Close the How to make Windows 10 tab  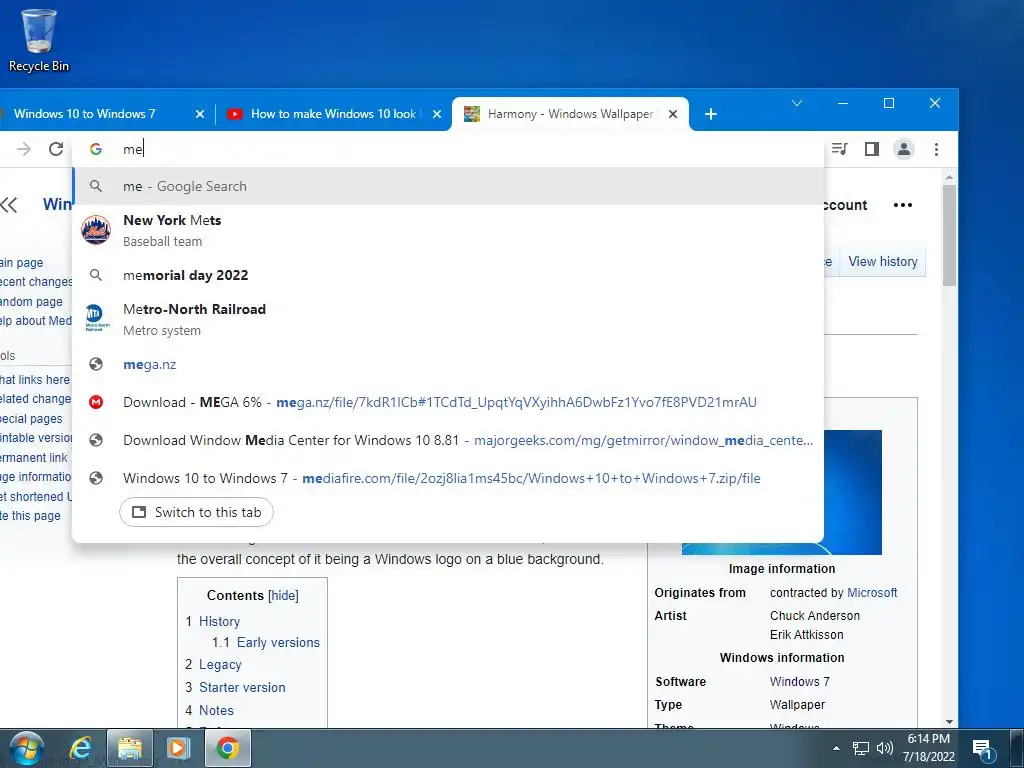(x=437, y=114)
